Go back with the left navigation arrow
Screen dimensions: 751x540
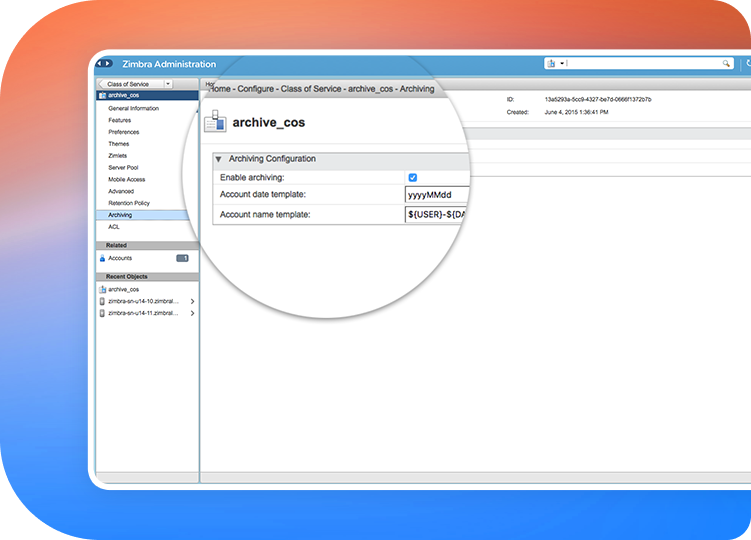click(x=101, y=64)
